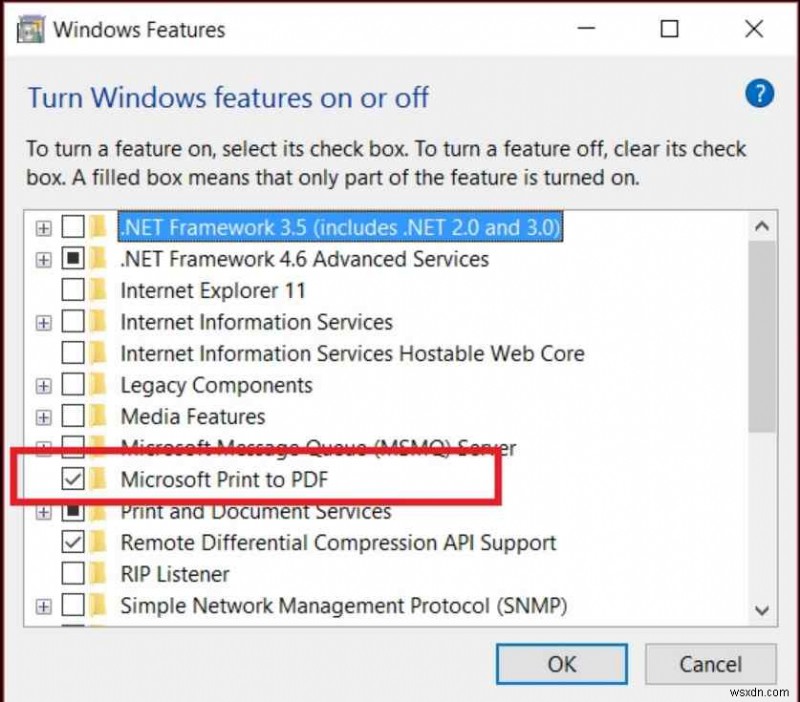Click the folder icon next to Microsoft Print to PDF
Image resolution: width=800 pixels, height=702 pixels.
[x=101, y=480]
